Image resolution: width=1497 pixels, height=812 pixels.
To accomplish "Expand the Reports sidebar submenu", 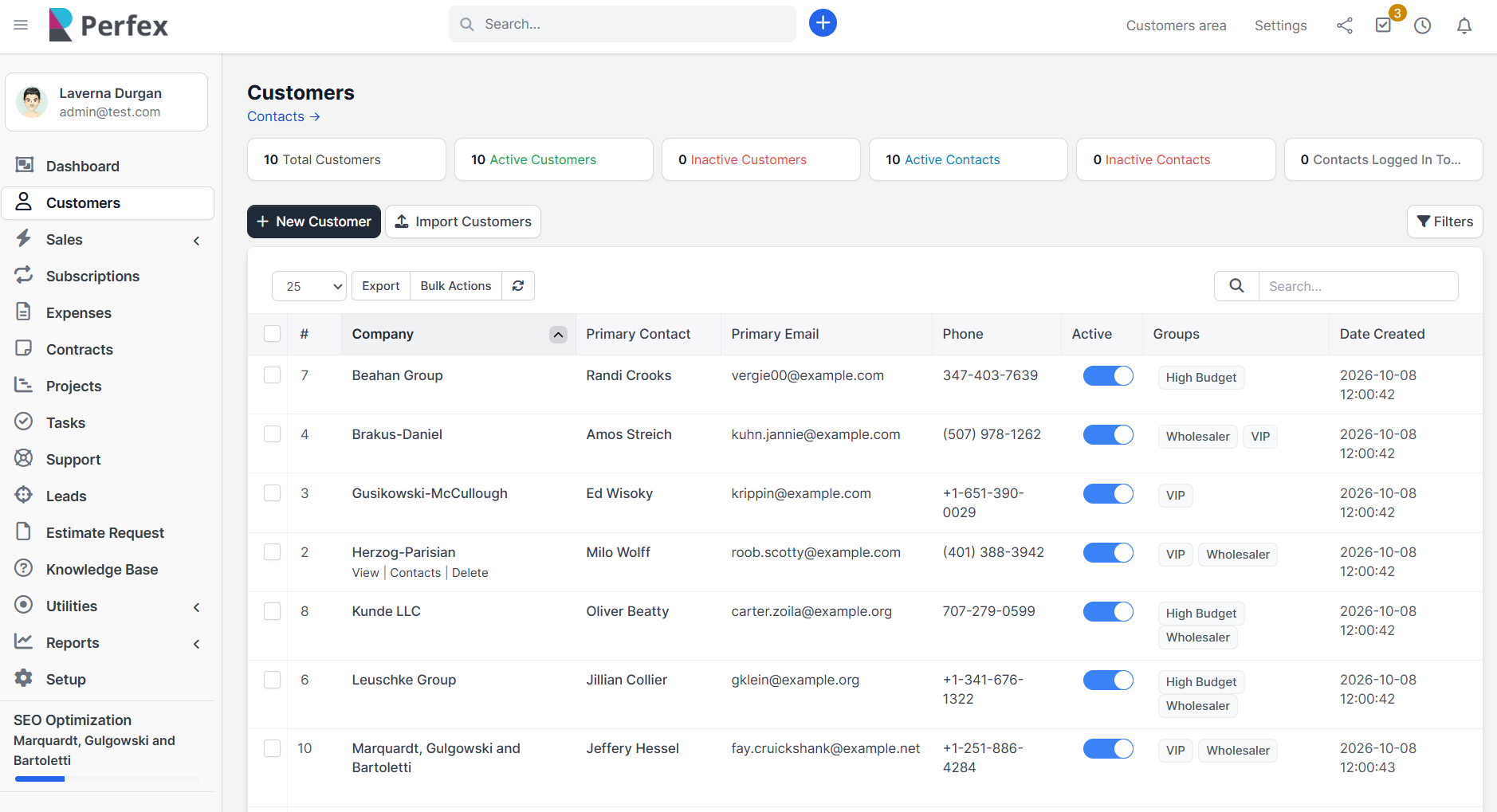I will [x=196, y=644].
